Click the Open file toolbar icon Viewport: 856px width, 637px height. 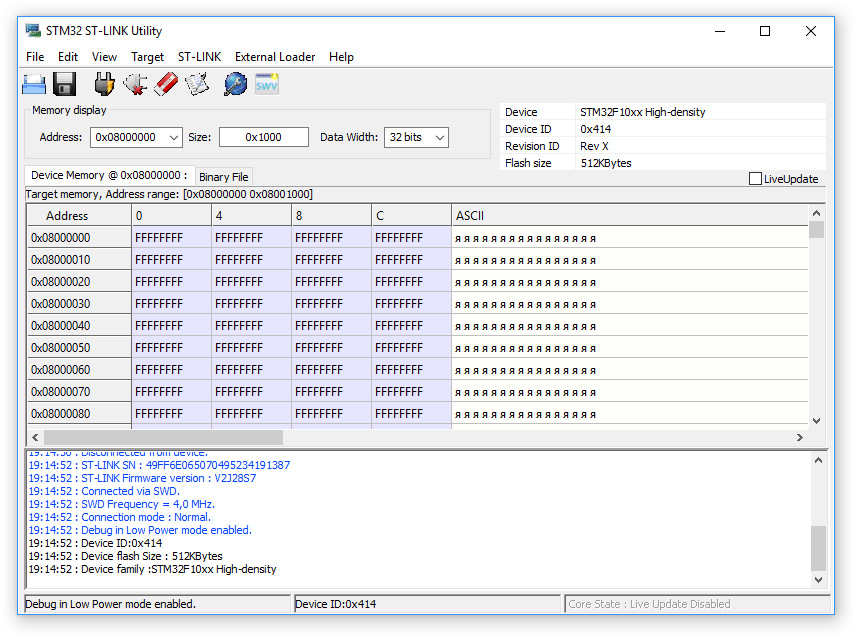[35, 84]
